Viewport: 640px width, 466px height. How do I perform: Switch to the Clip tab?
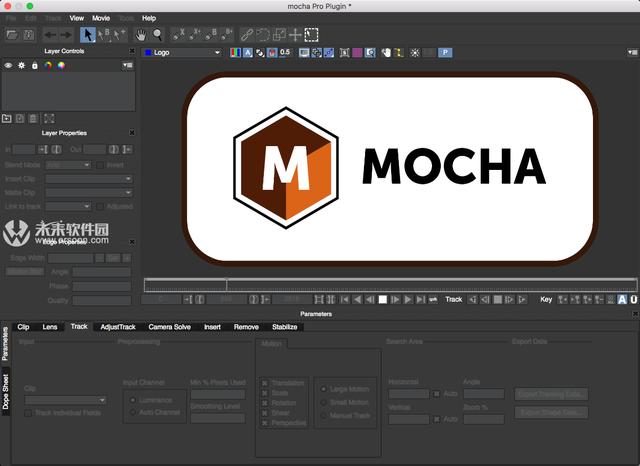click(x=23, y=327)
